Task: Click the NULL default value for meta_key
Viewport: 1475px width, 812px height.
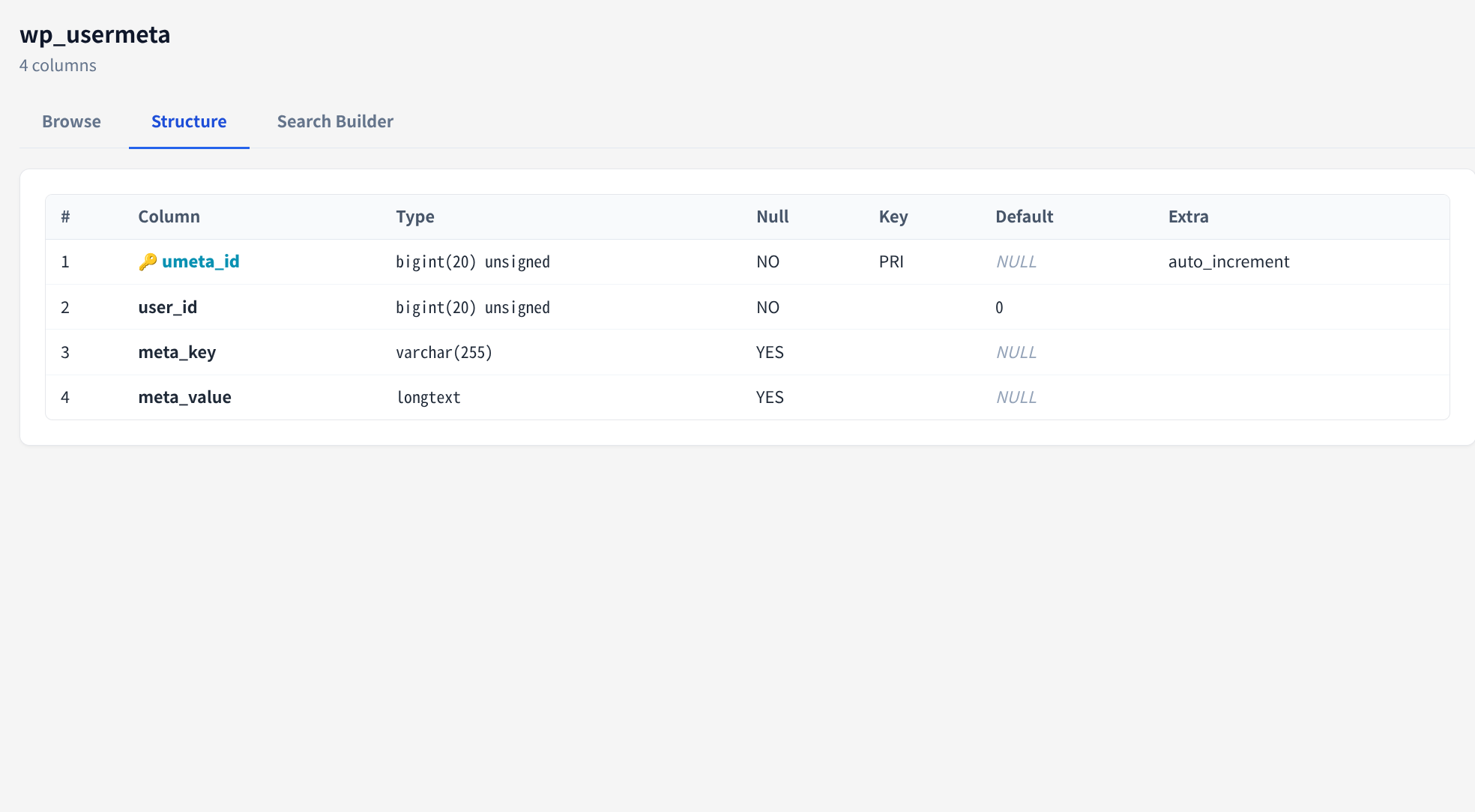Action: [1016, 352]
